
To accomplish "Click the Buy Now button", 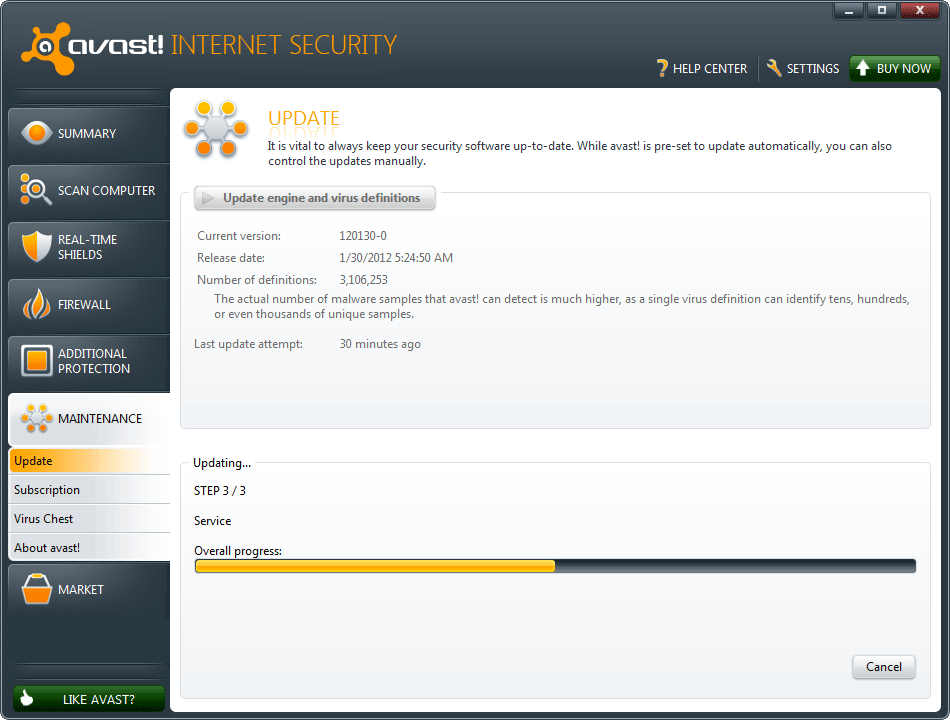I will click(895, 68).
